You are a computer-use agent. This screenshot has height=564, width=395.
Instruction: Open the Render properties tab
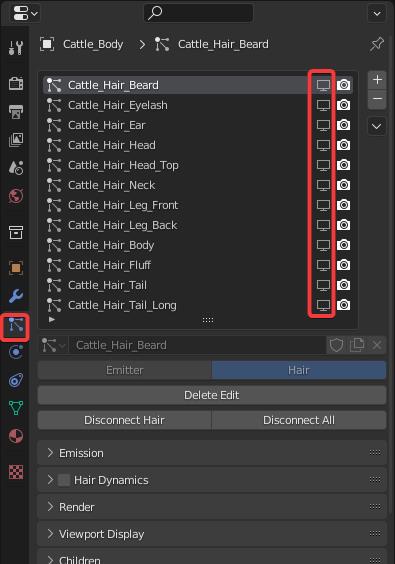coord(16,83)
